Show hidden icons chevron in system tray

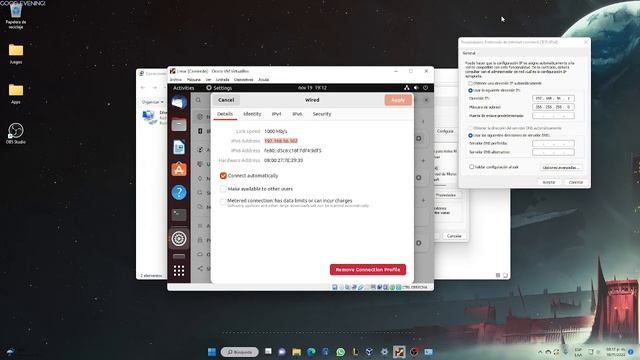click(x=540, y=352)
